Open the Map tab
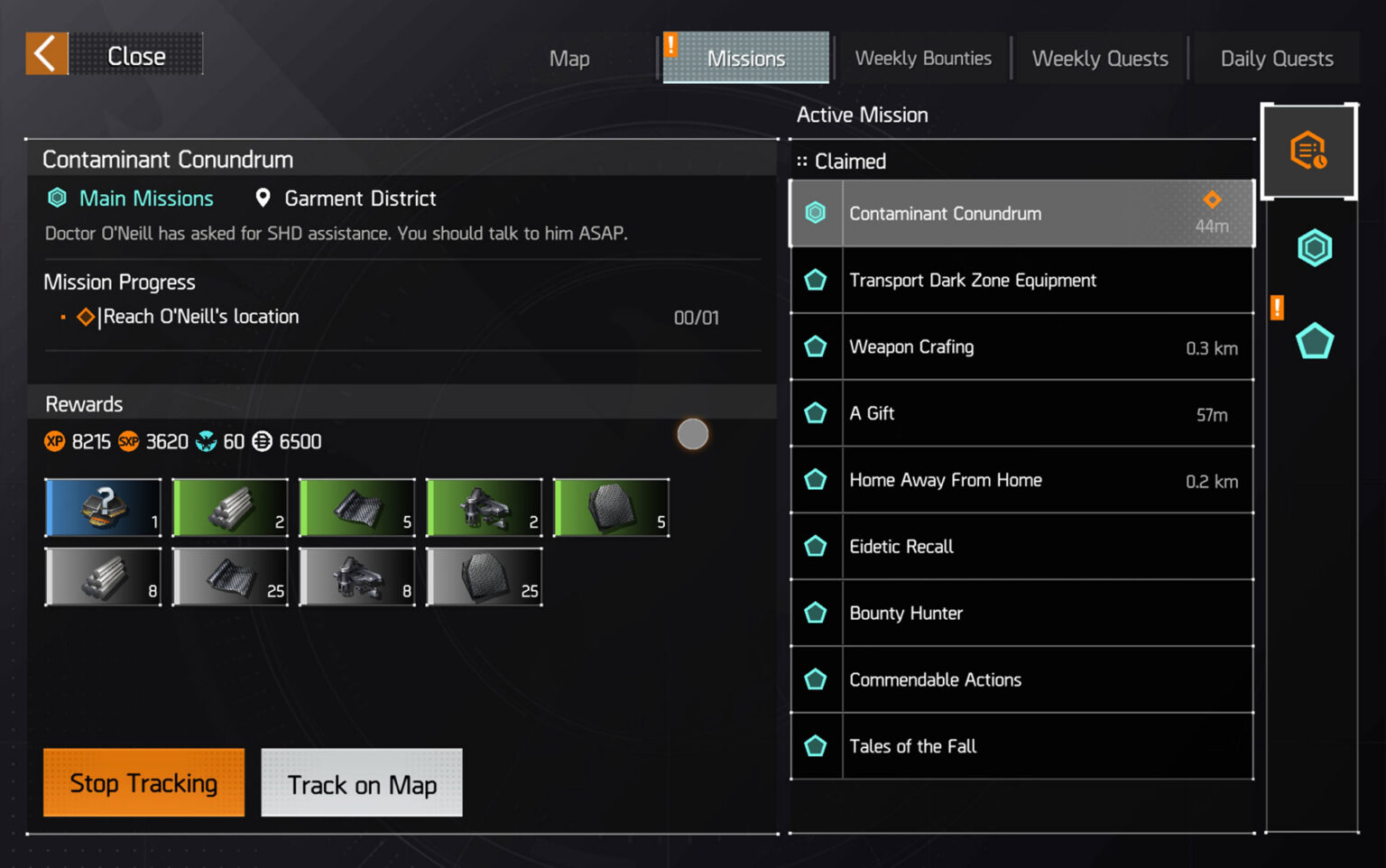The width and height of the screenshot is (1386, 868). (x=568, y=57)
